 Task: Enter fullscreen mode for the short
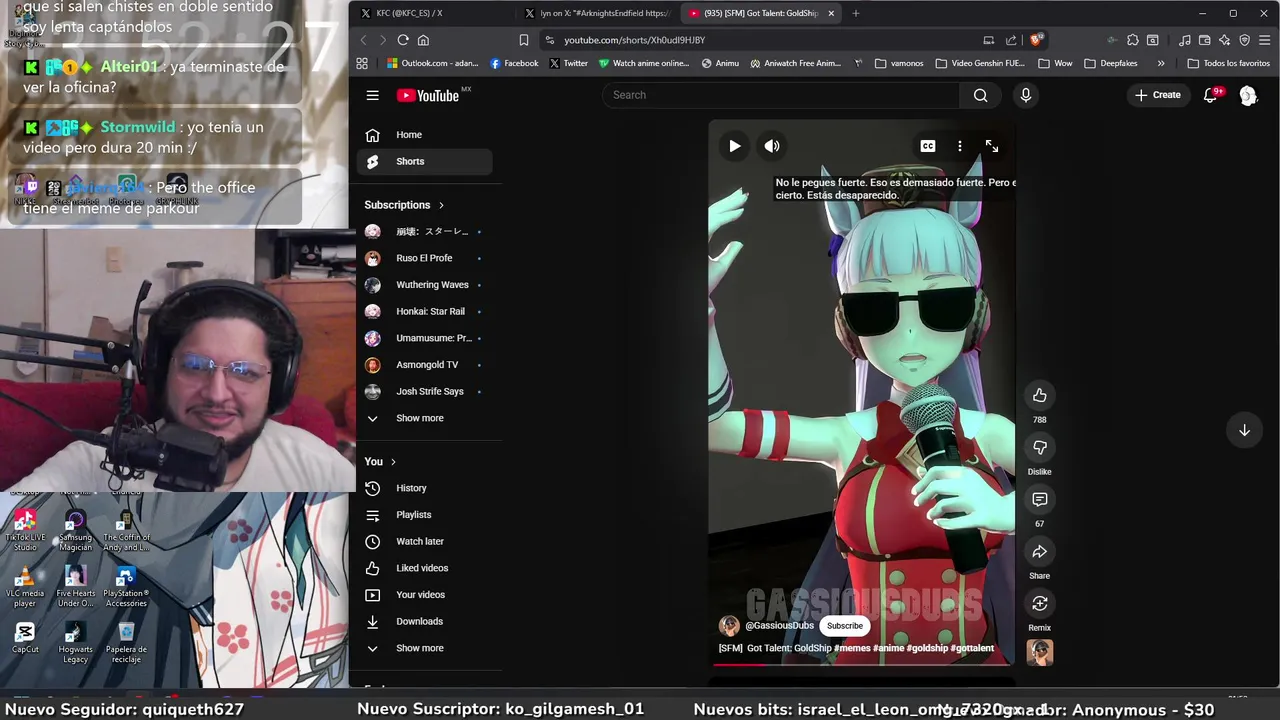[992, 146]
